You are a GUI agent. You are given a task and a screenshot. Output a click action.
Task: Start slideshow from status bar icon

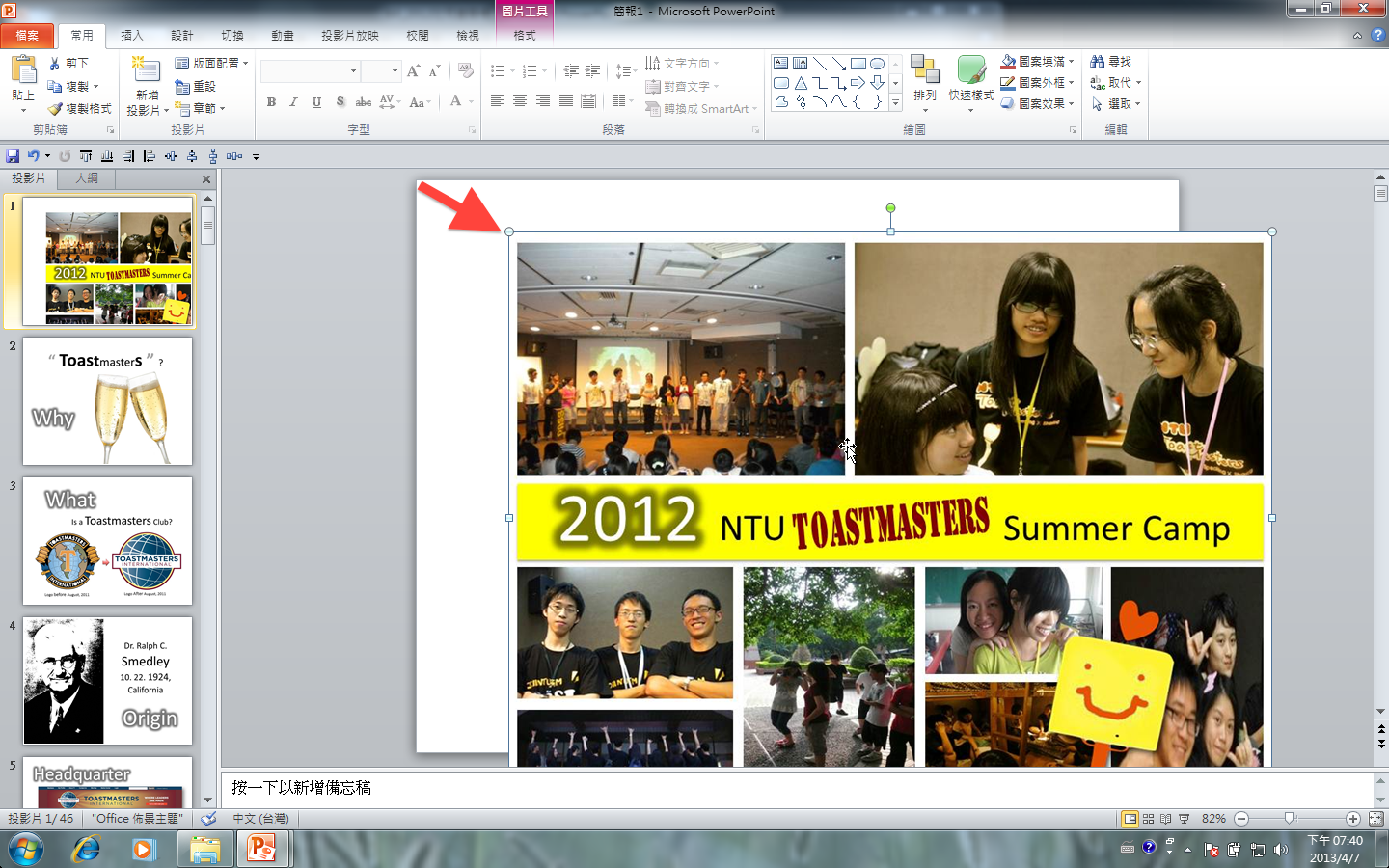click(x=1184, y=819)
